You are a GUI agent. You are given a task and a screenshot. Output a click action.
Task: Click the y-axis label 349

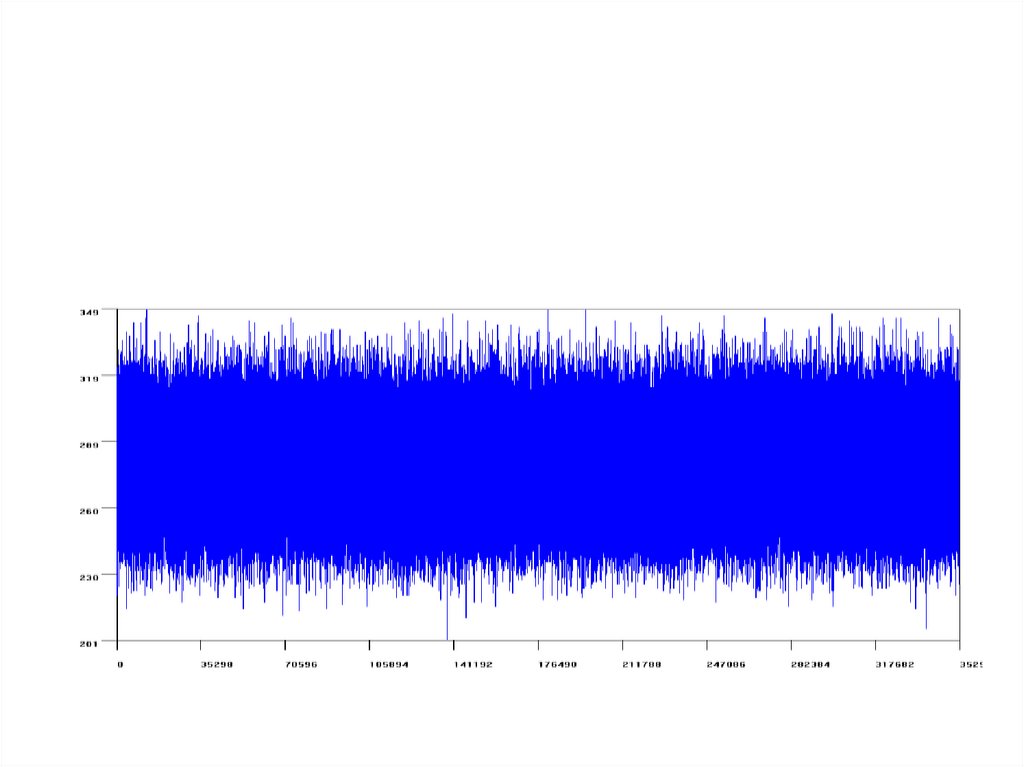(x=89, y=312)
